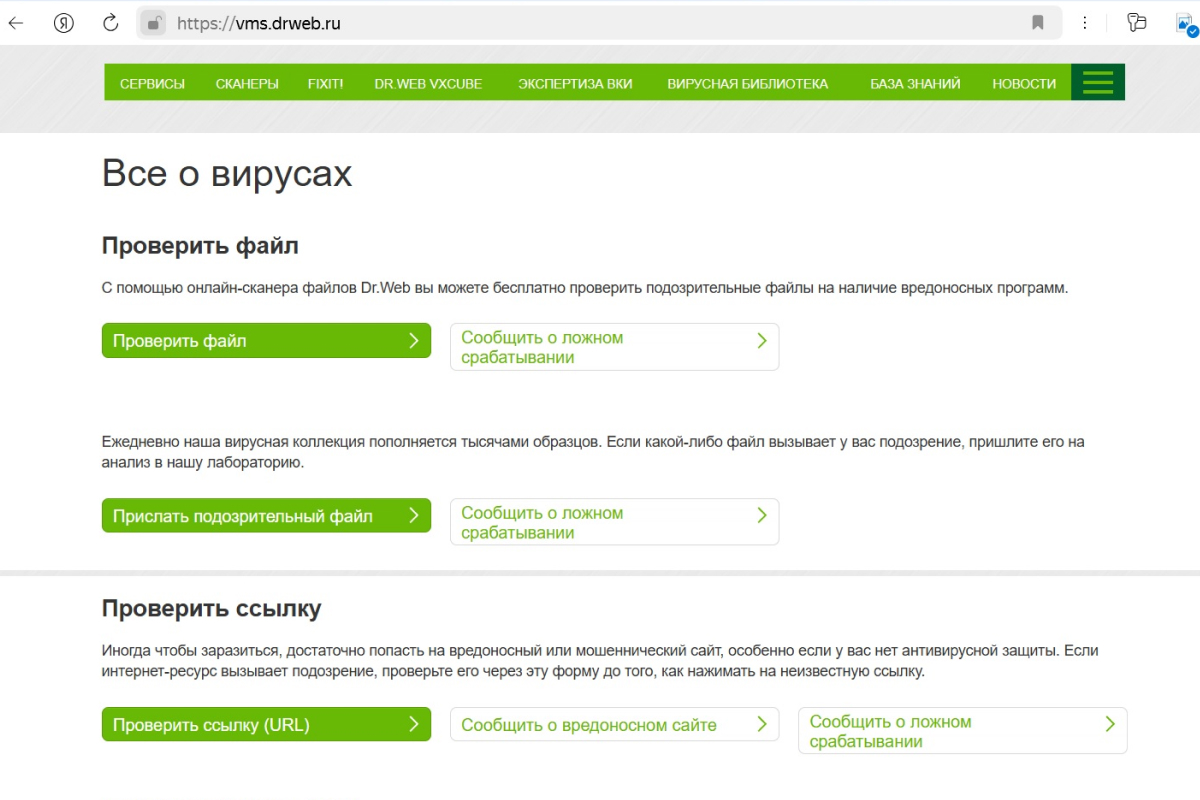The image size is (1200, 800).
Task: Open the НОВОСТИ menu item
Action: click(x=1024, y=83)
